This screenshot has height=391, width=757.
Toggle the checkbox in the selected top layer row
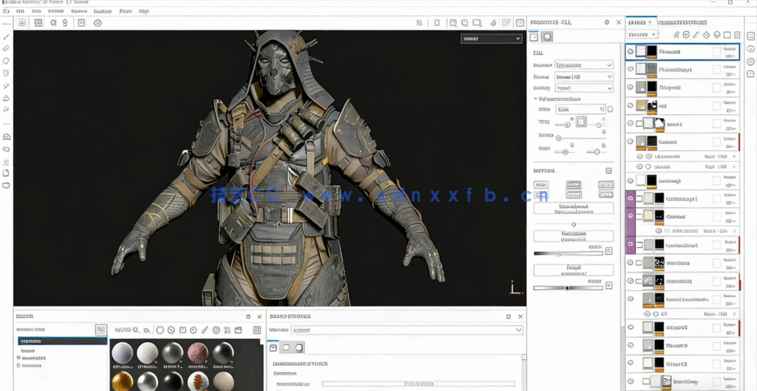pos(717,51)
